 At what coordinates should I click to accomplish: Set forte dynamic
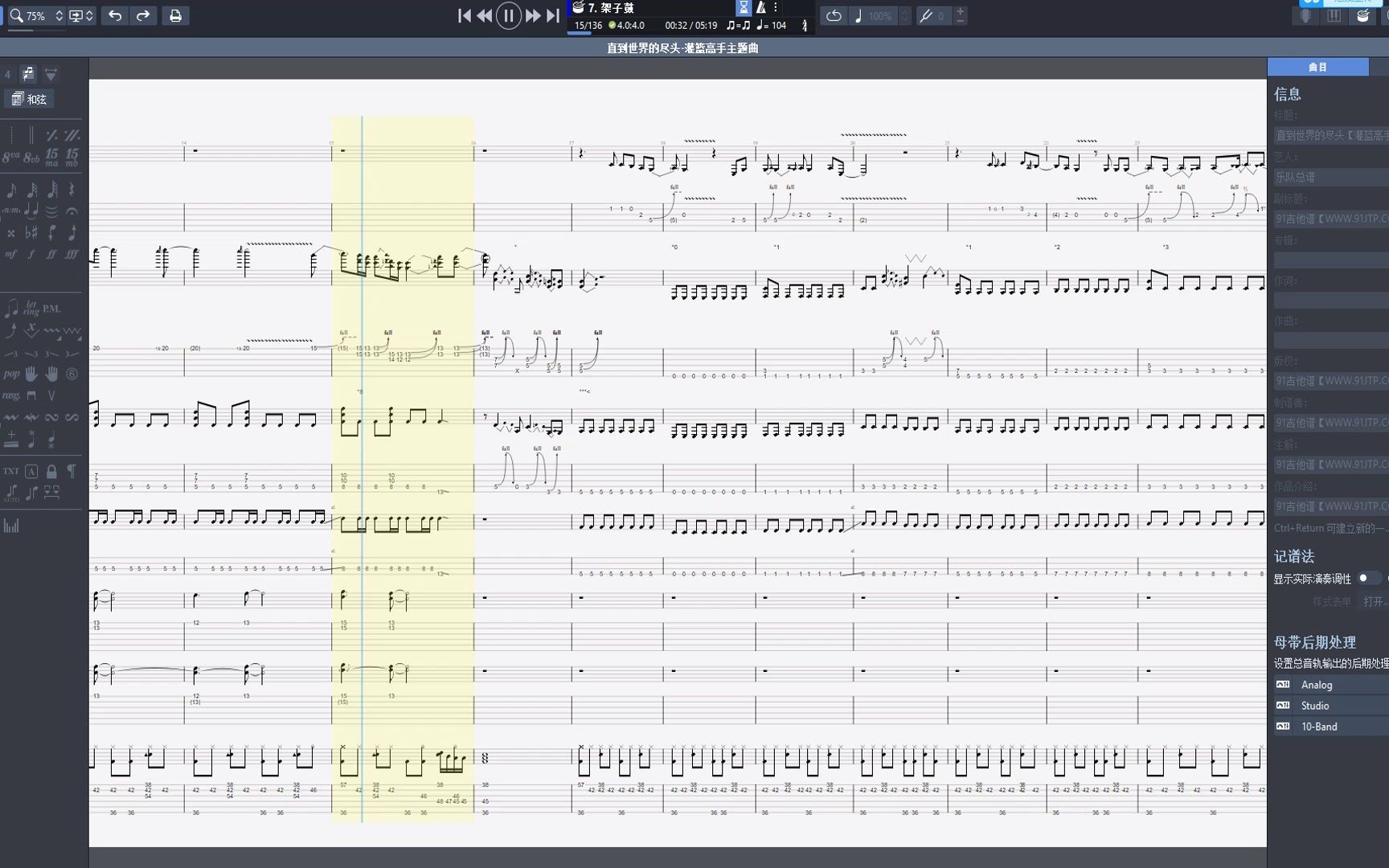click(31, 254)
